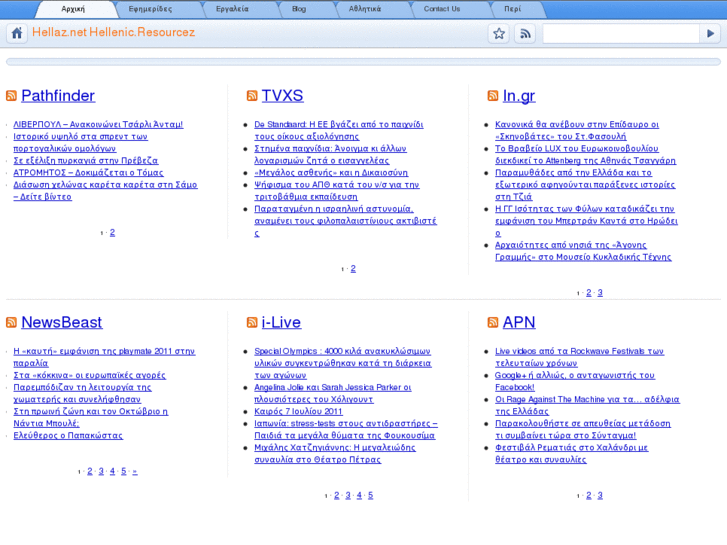Click RSS icon next to Pathfinder
727x545 pixels.
pos(11,96)
